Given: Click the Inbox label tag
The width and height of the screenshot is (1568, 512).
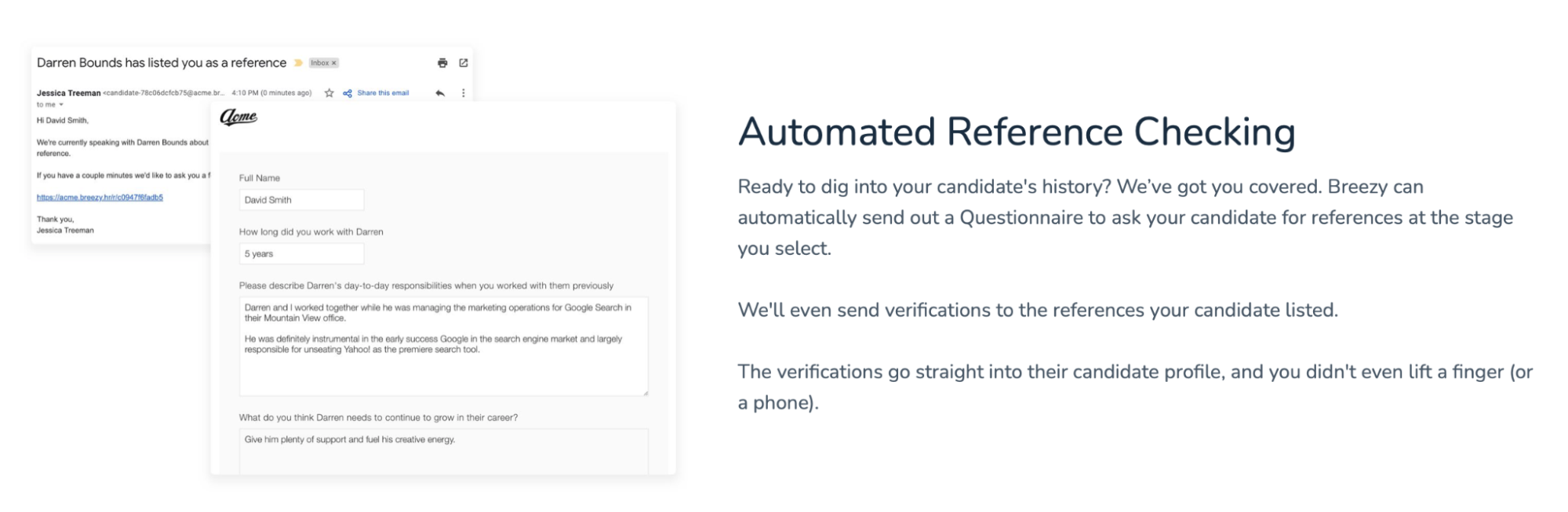Looking at the screenshot, I should 323,63.
